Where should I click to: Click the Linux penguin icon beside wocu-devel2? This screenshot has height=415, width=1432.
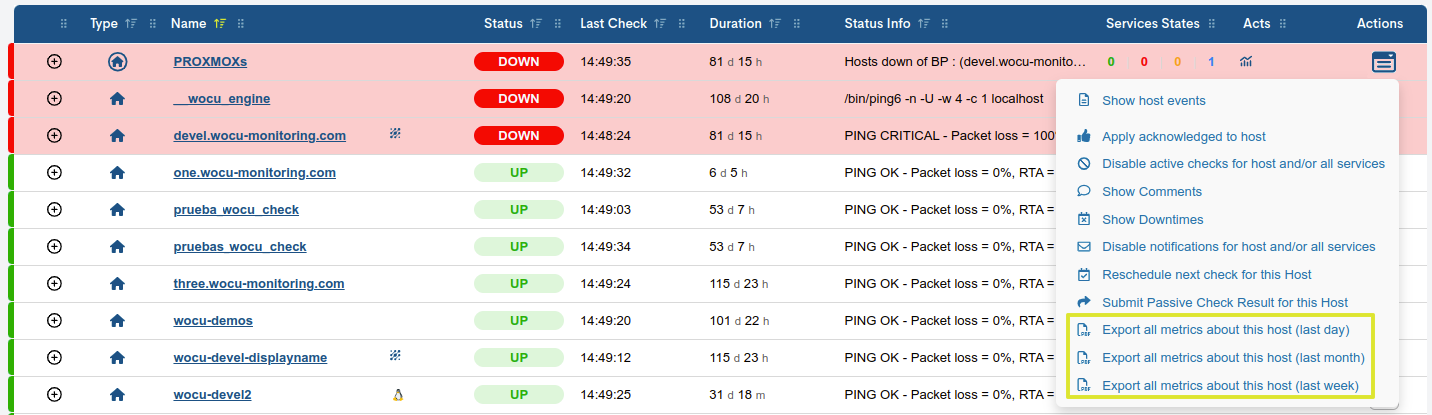tap(397, 395)
